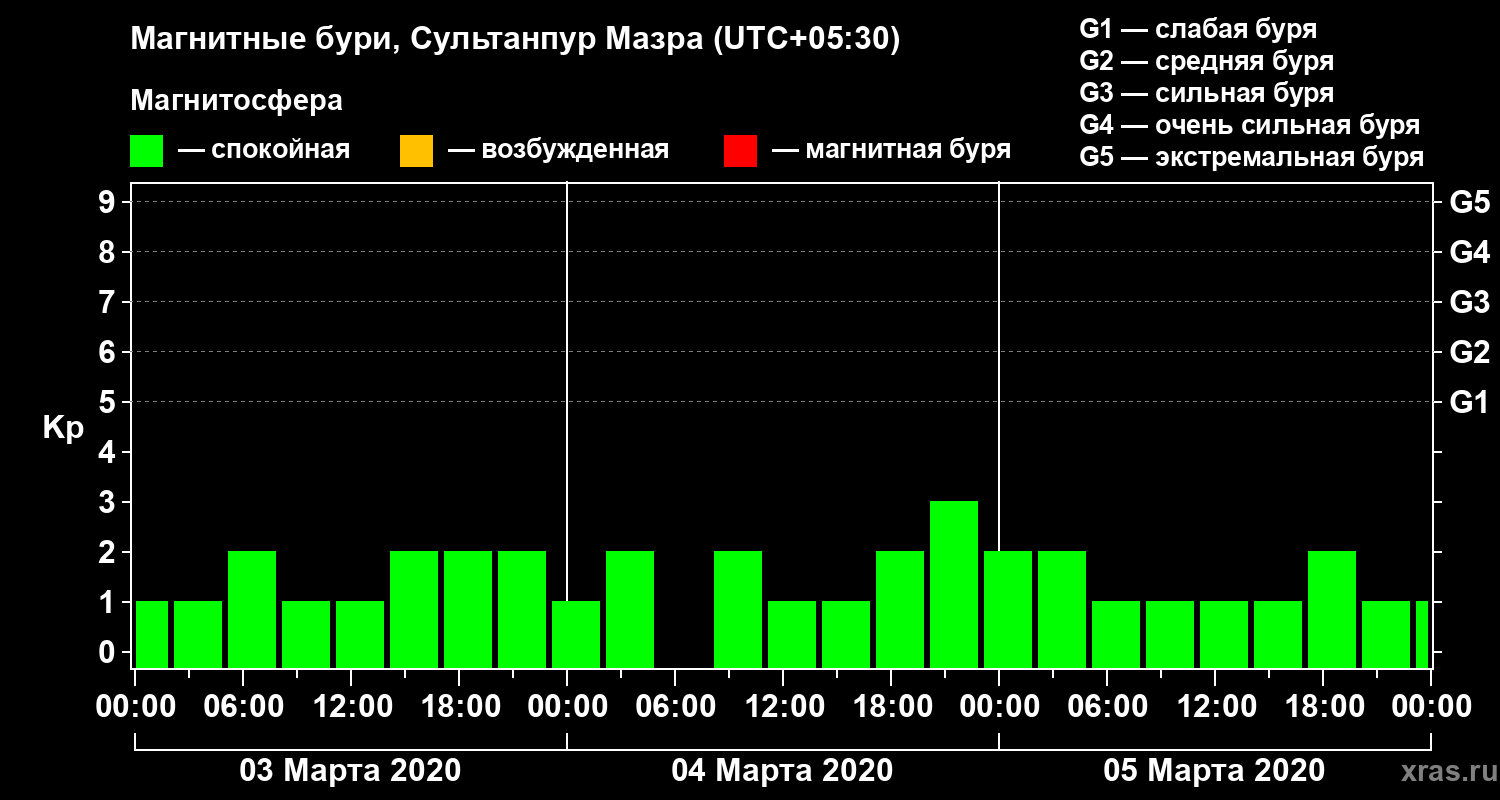Click the '12:00' time label of 05 Марта
The width and height of the screenshot is (1500, 800).
1215,707
